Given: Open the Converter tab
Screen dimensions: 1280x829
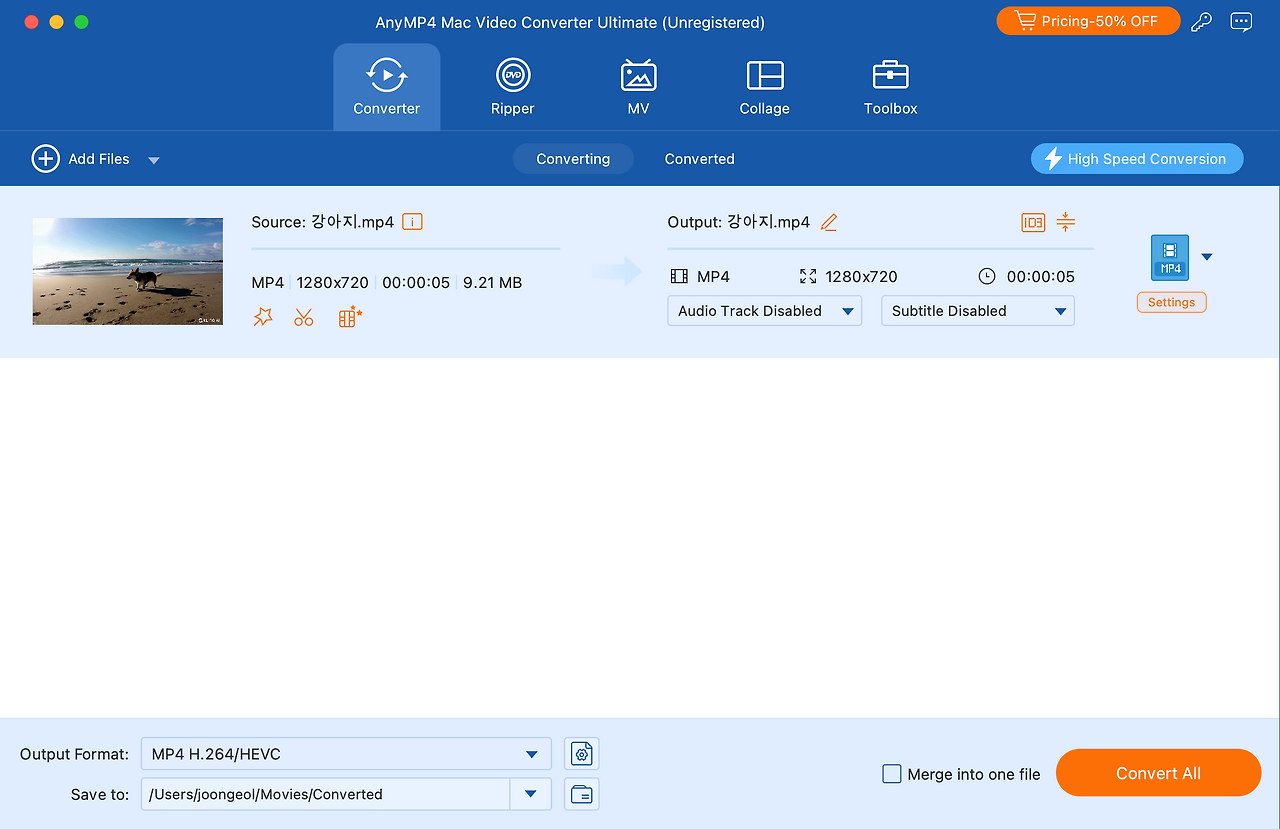Looking at the screenshot, I should point(386,87).
